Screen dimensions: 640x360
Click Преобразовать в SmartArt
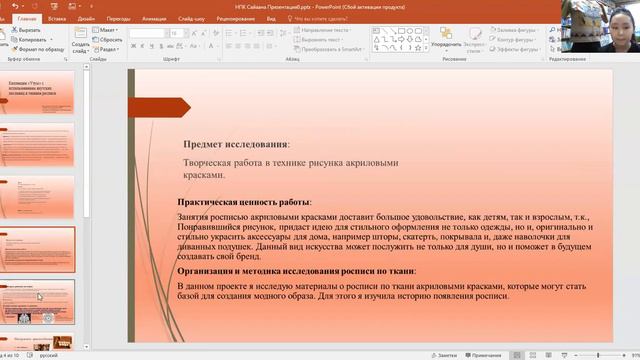click(328, 49)
